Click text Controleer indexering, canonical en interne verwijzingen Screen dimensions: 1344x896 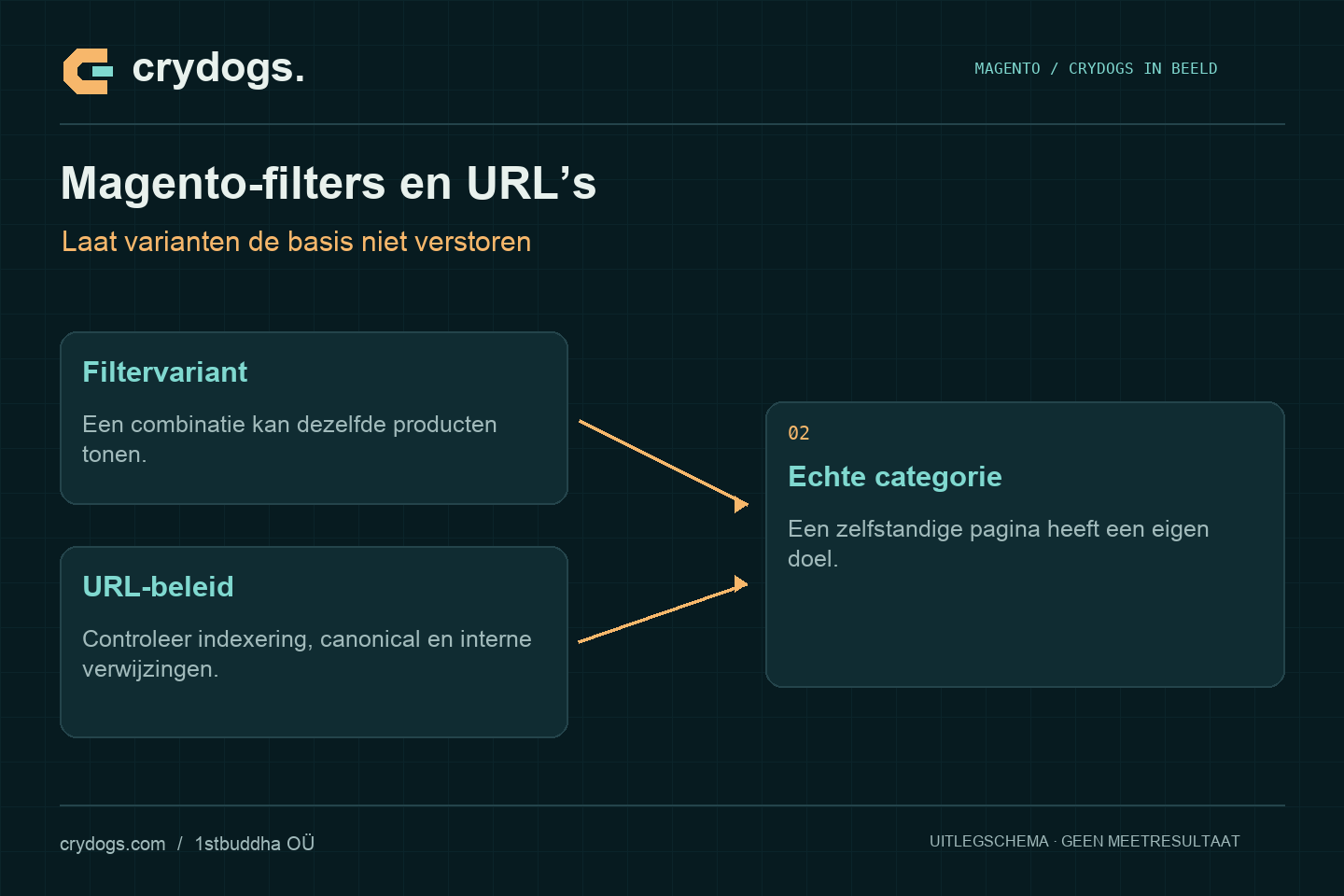tap(307, 653)
